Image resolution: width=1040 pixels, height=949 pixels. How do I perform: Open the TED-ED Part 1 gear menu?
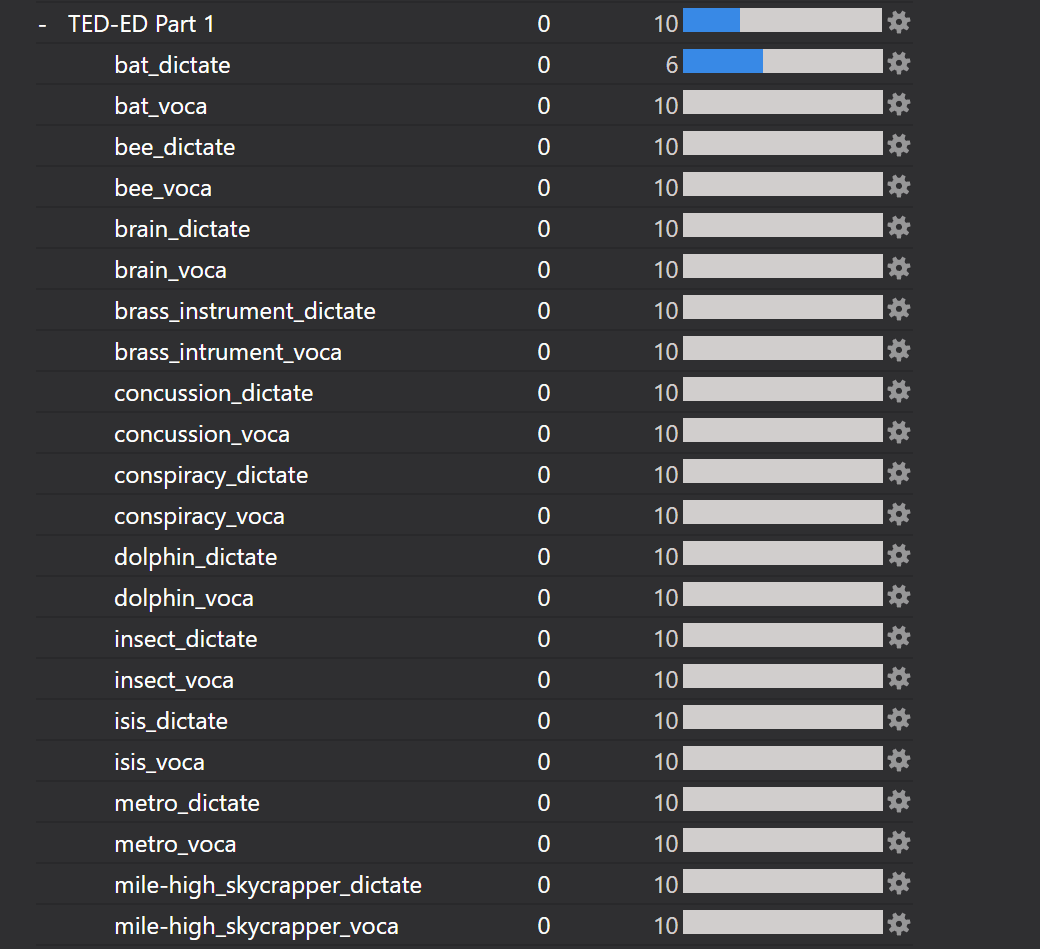click(x=898, y=23)
